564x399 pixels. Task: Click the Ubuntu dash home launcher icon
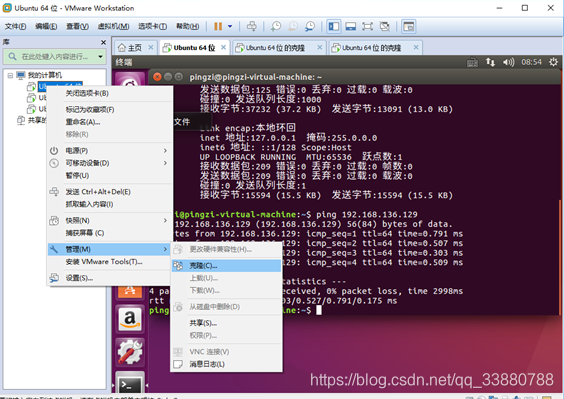130,80
